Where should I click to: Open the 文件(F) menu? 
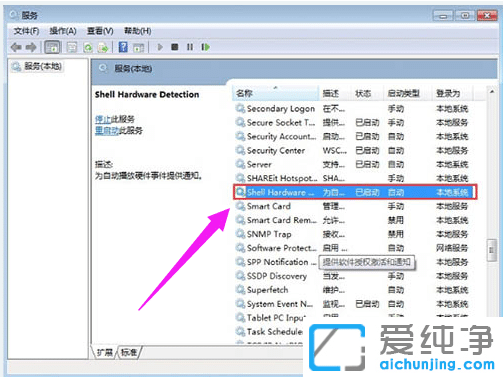click(x=26, y=31)
